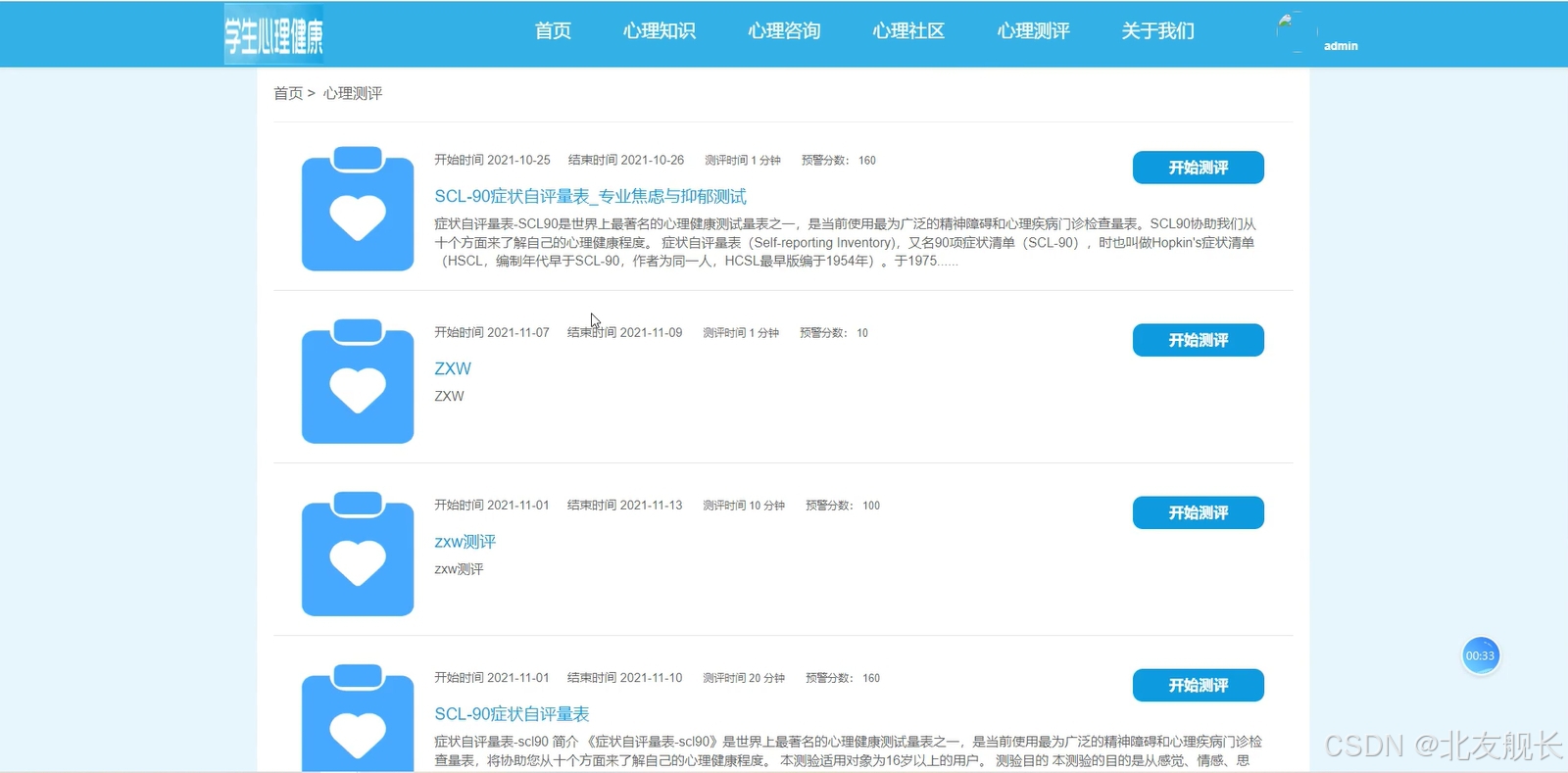Click the clipboard heart icon for zxw测评
This screenshot has height=773, width=1568.
[x=358, y=553]
